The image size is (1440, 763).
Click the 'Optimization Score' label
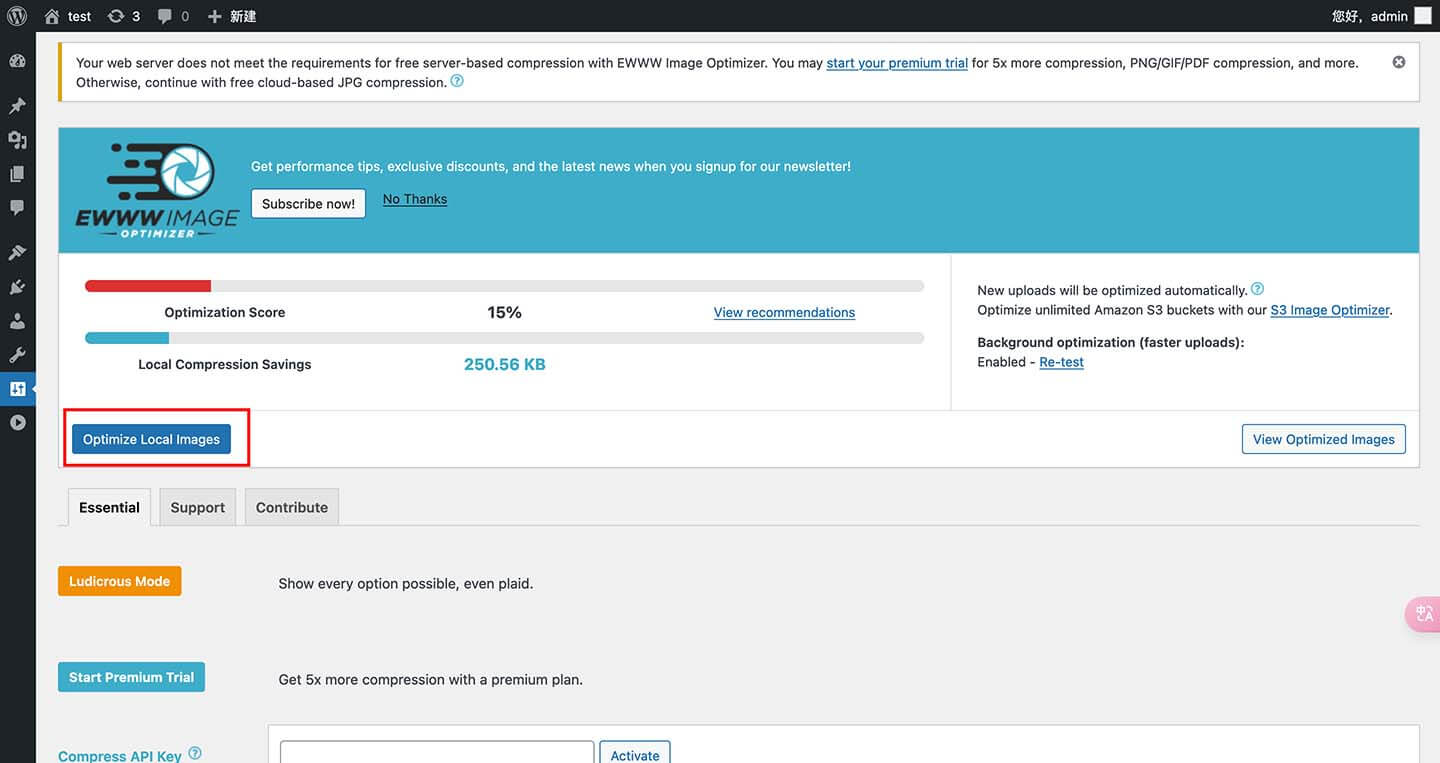[224, 312]
